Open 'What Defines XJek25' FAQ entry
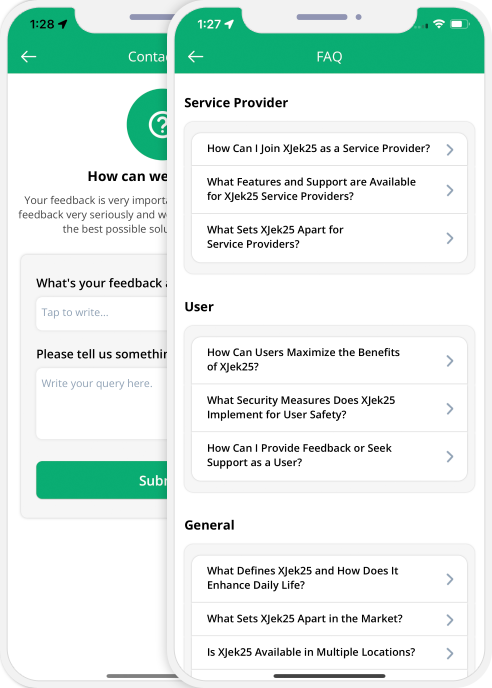 click(x=329, y=579)
